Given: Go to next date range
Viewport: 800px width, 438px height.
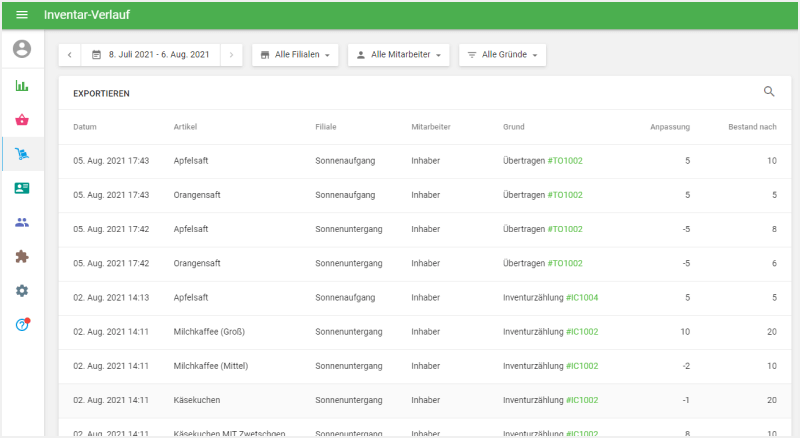Looking at the screenshot, I should [x=230, y=55].
